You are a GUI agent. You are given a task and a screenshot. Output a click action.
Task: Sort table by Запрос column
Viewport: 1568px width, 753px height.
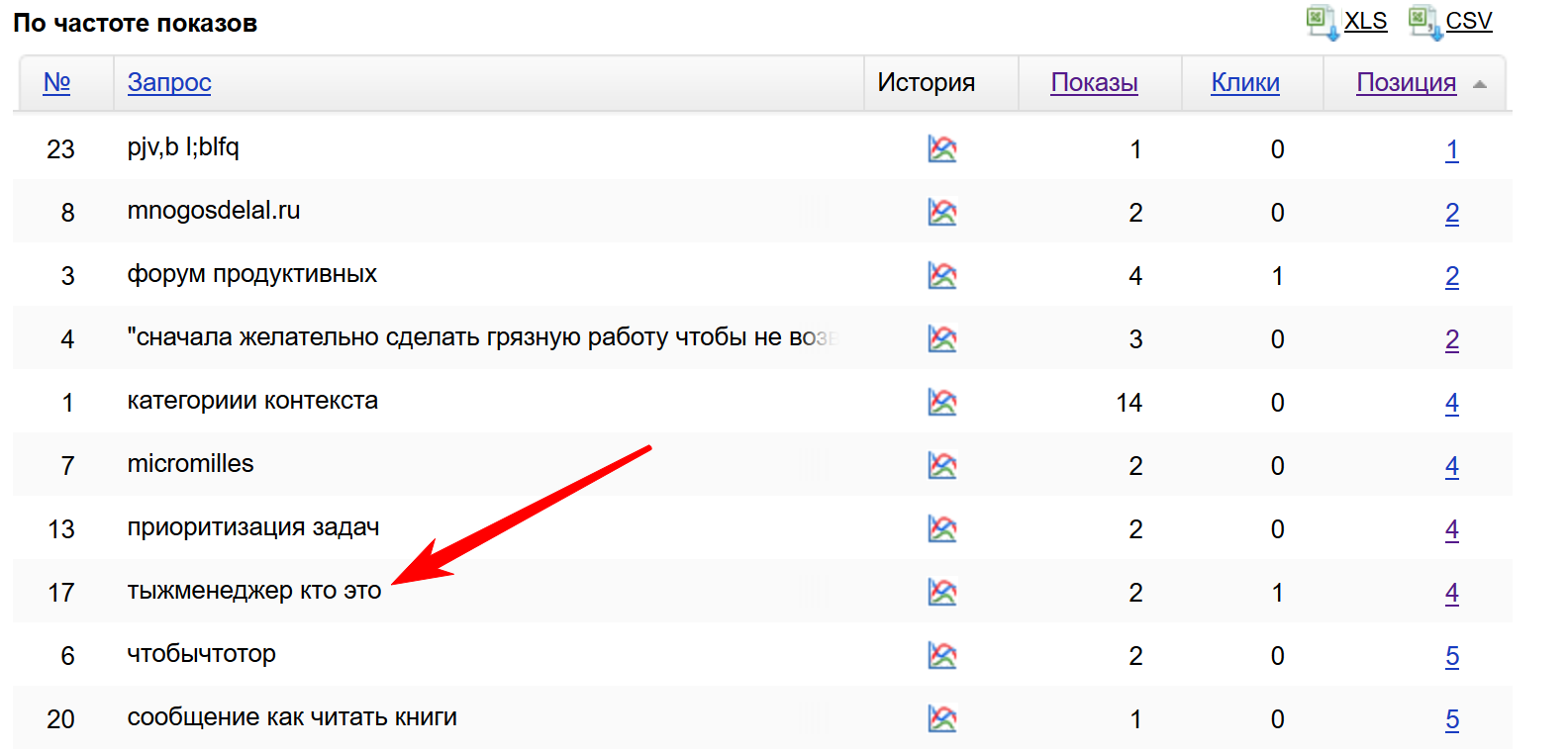point(169,83)
